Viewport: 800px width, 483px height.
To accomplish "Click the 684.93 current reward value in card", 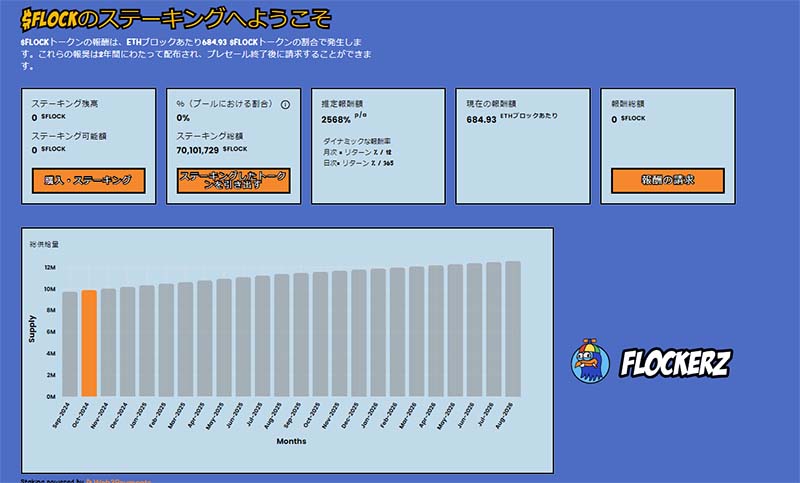I will (481, 119).
